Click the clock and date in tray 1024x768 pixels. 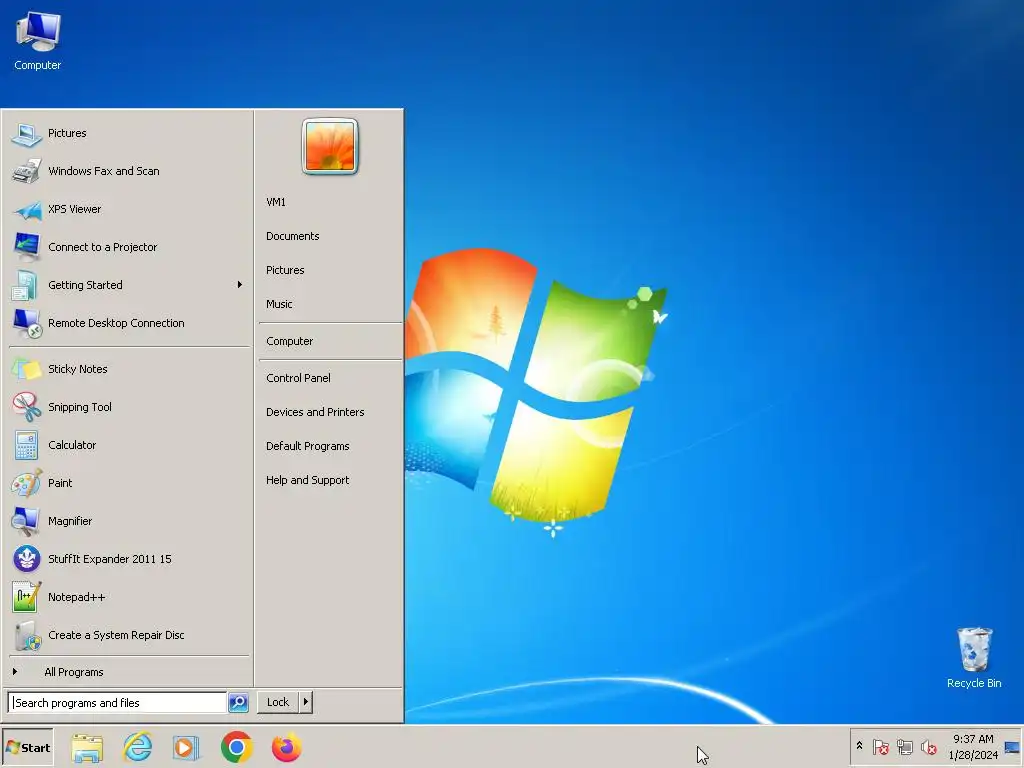973,747
